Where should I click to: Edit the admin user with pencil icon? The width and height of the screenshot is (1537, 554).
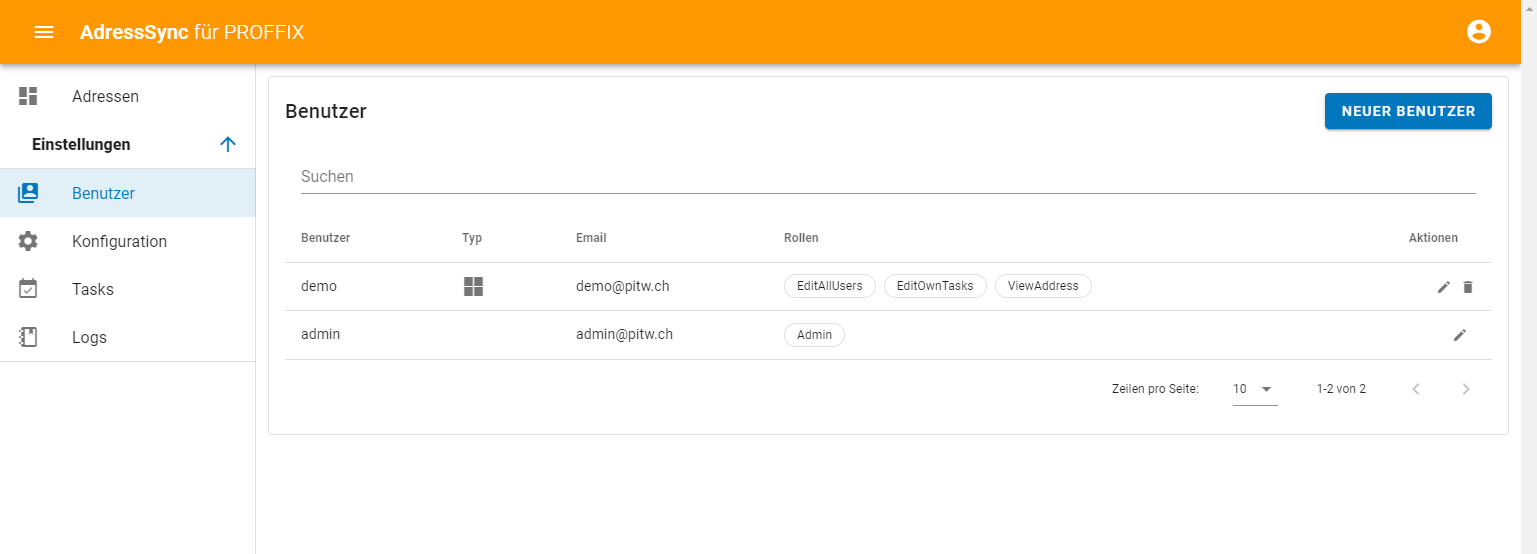(1459, 335)
